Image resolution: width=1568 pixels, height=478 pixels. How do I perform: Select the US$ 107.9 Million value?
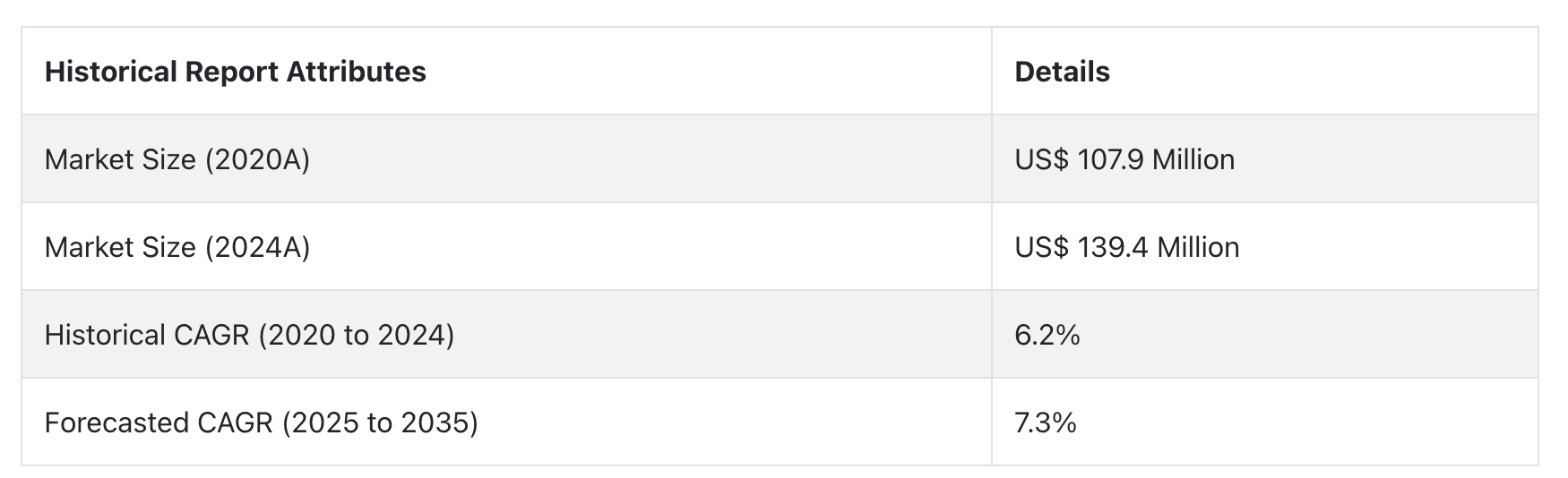(1124, 159)
